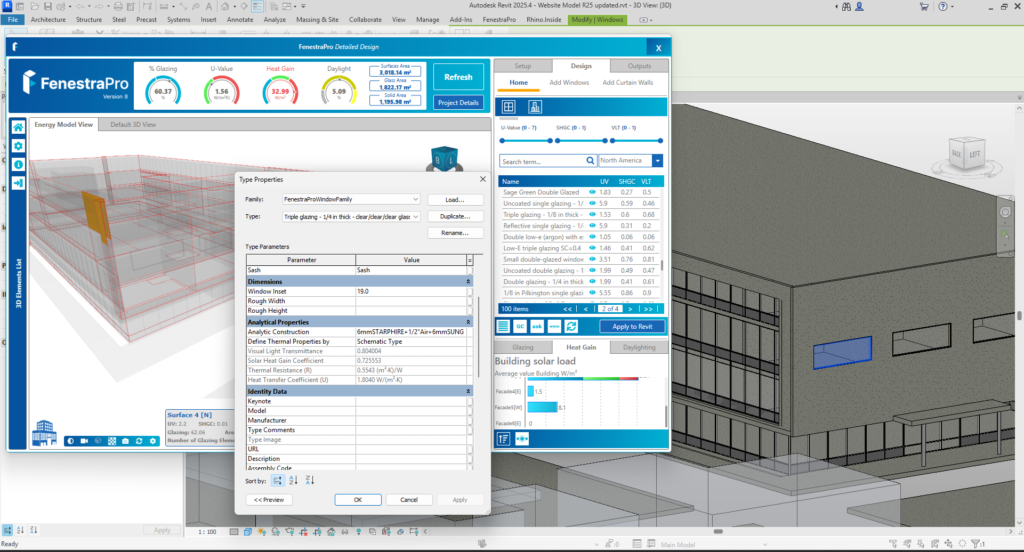Switch to the Setup tab
Screen dimensions: 1024x552
coord(523,66)
